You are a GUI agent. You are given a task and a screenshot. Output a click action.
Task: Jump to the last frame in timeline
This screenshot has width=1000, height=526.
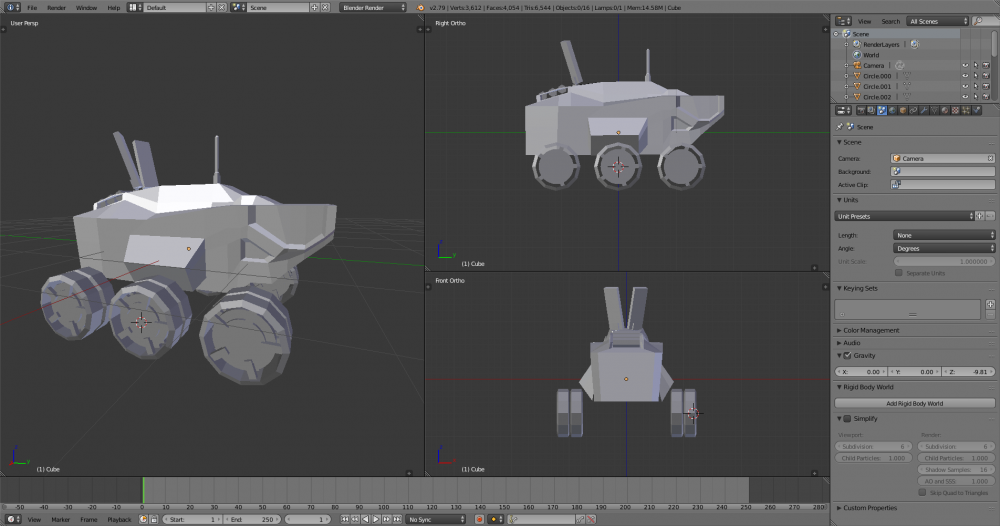coord(397,520)
